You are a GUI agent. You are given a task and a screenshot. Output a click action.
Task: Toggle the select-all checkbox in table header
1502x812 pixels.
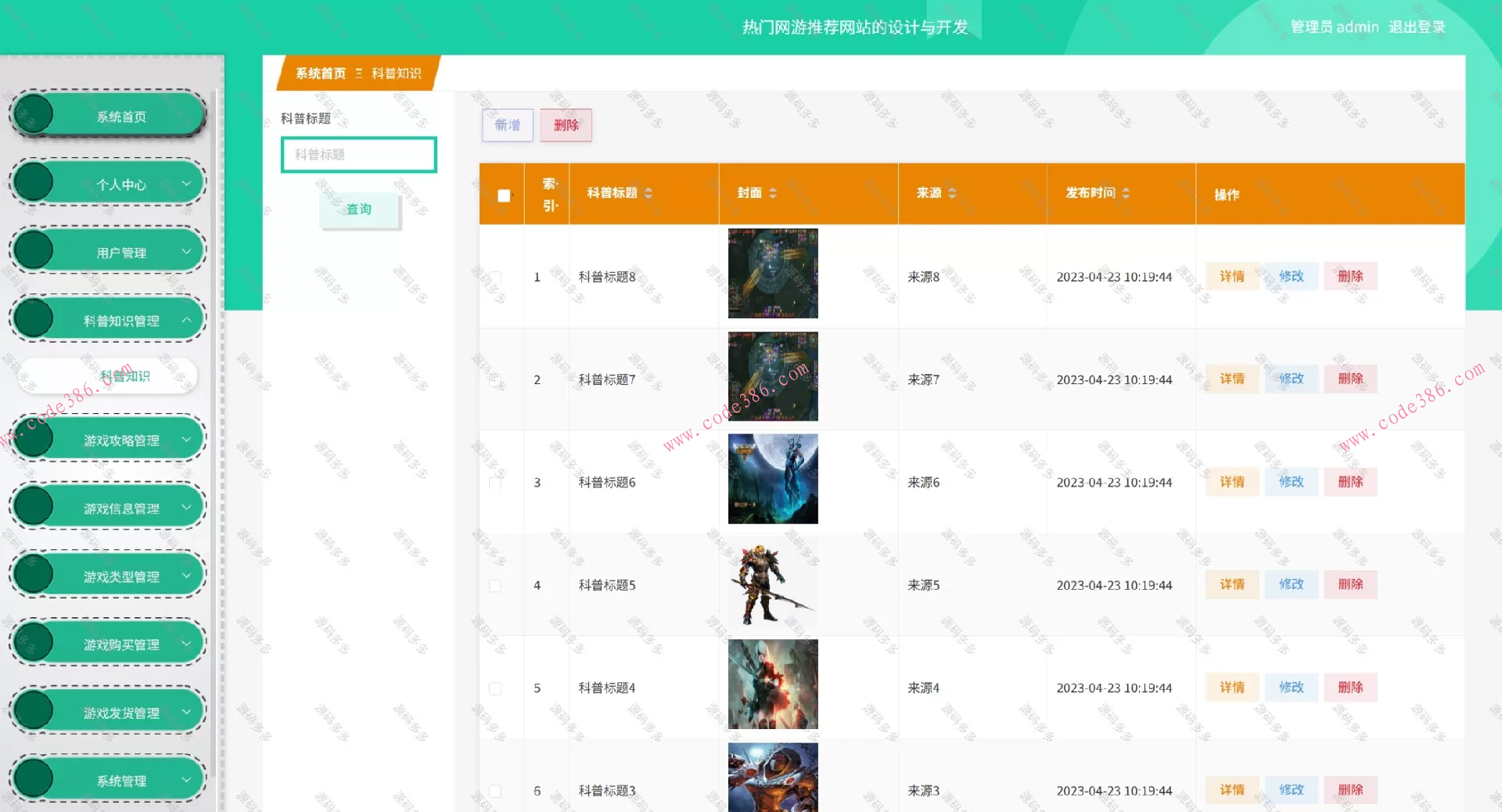point(503,194)
